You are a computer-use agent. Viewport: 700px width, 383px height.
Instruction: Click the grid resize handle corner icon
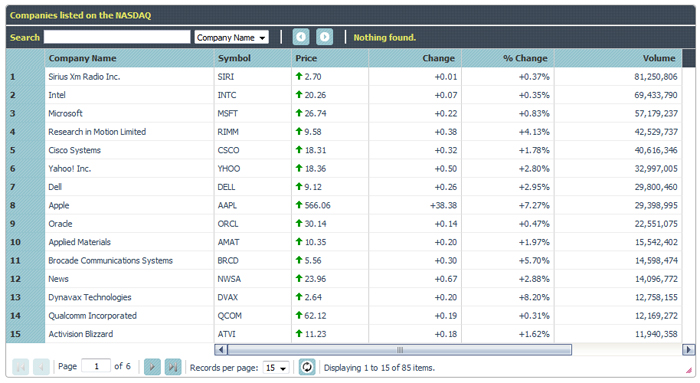click(x=689, y=370)
